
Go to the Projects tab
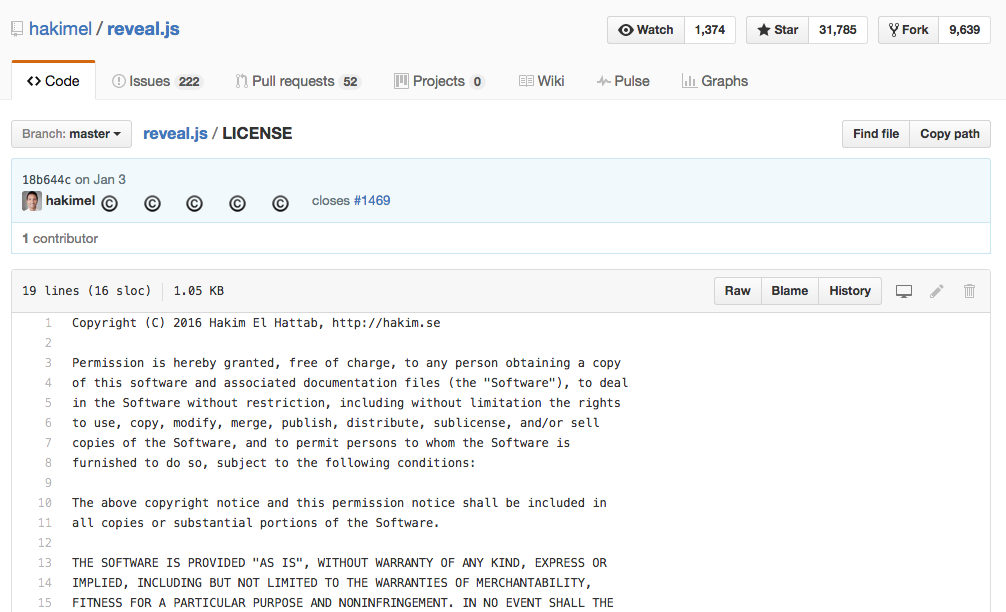(439, 81)
